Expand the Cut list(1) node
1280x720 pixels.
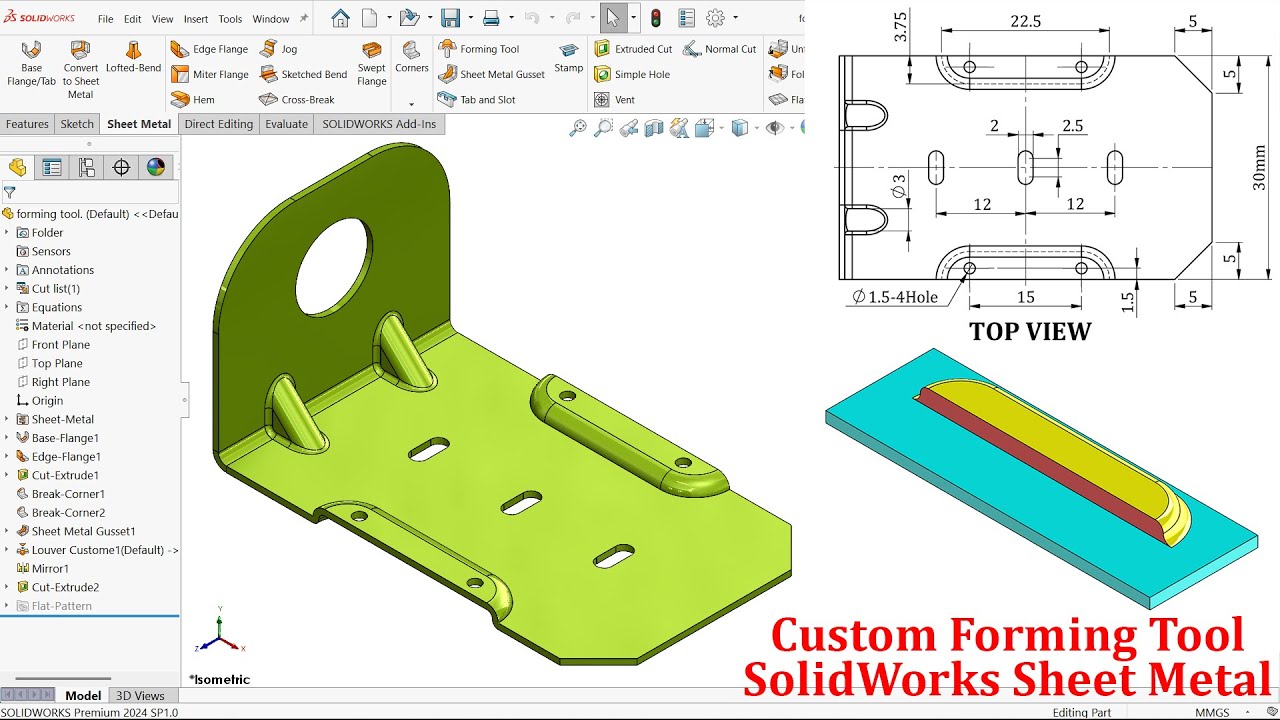pyautogui.click(x=7, y=289)
